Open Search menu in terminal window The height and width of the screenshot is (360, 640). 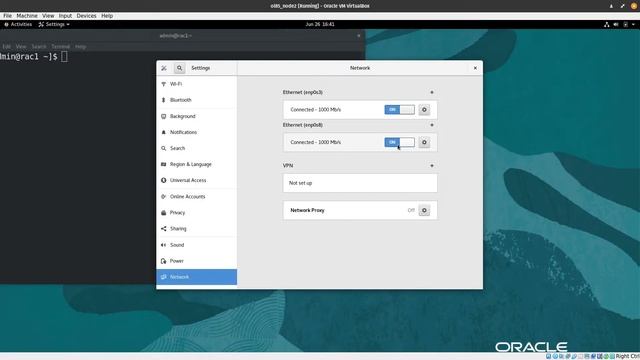coord(39,47)
